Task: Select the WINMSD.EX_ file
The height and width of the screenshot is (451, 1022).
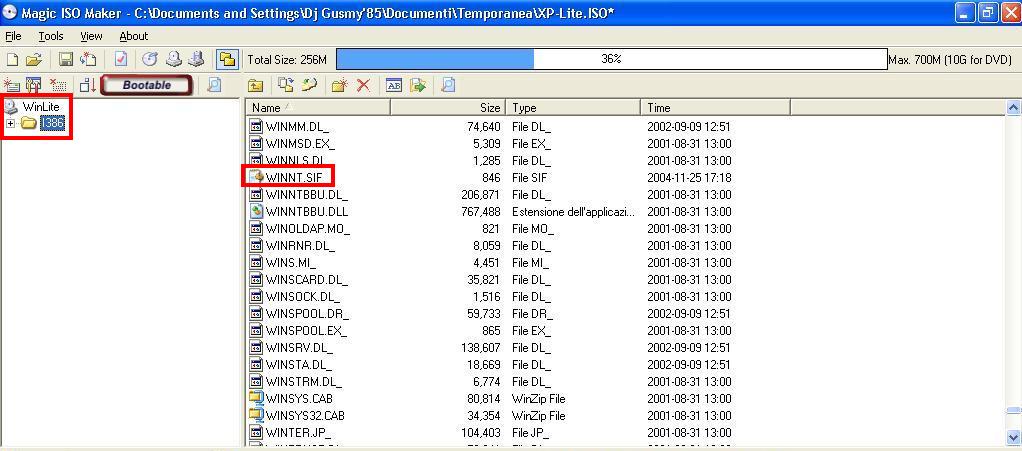Action: pos(300,143)
